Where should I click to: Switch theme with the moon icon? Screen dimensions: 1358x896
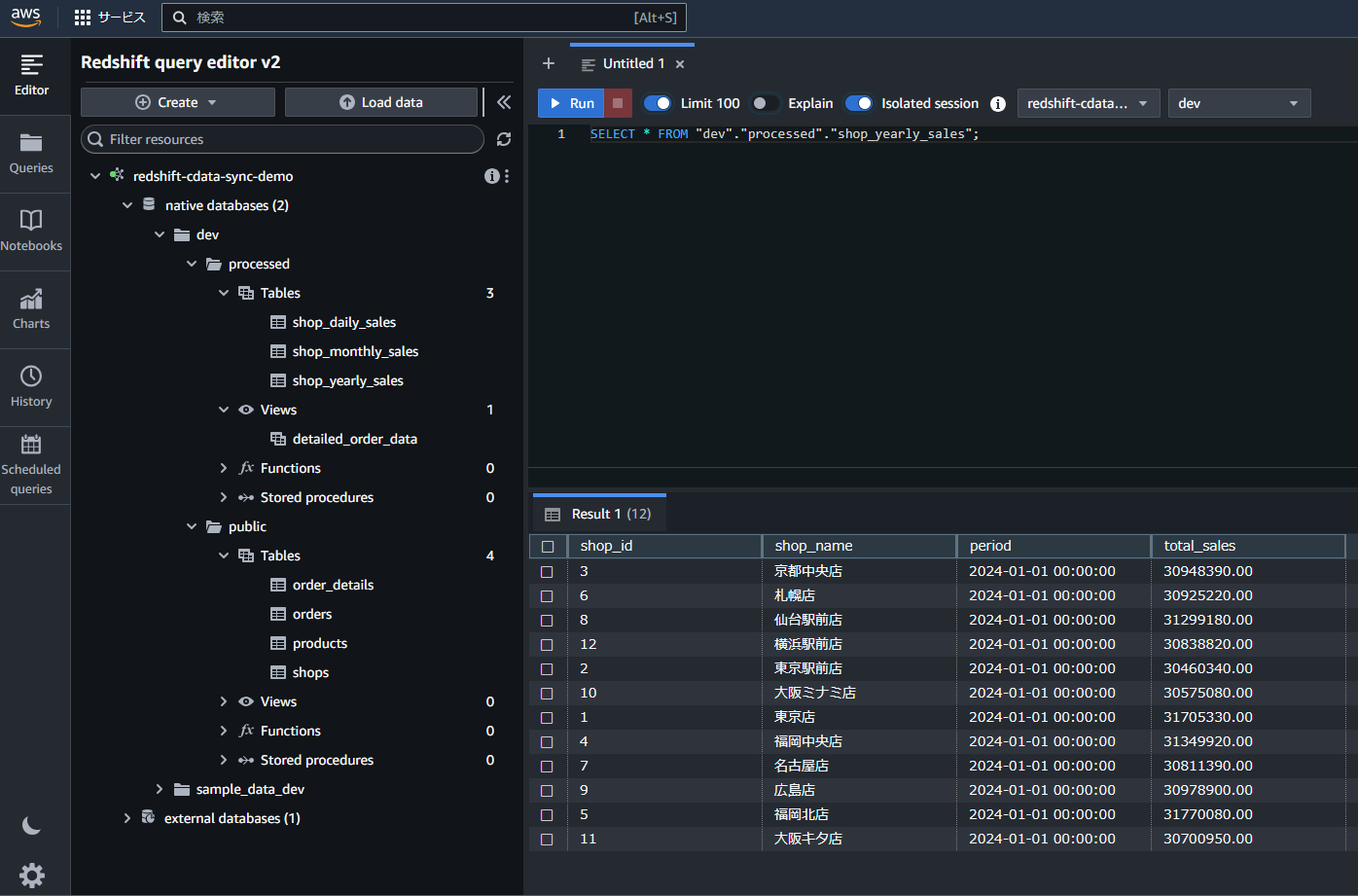31,826
